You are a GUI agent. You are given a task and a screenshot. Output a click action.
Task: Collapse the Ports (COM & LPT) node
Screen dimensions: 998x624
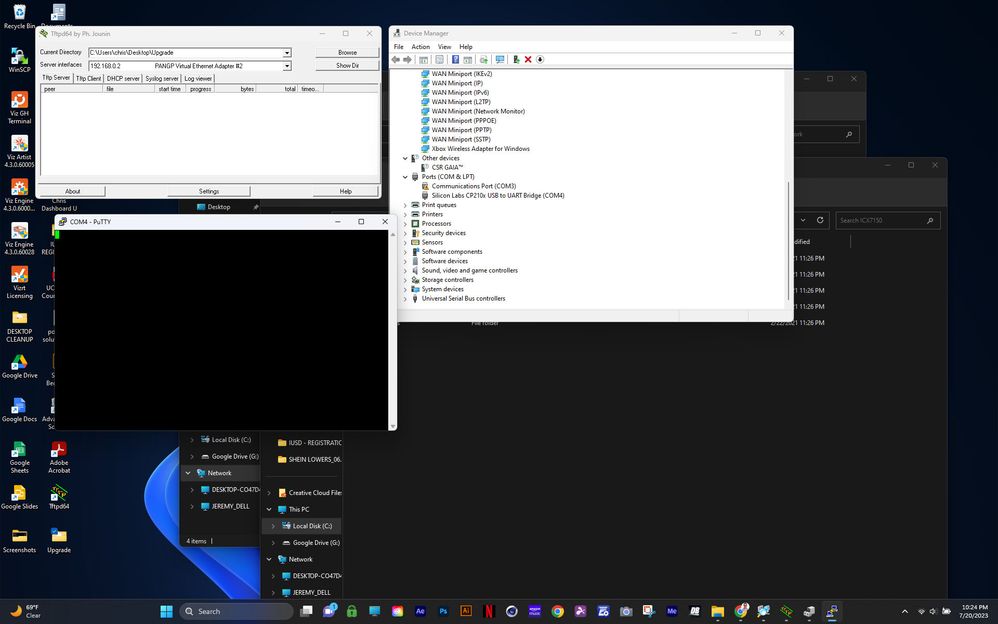(404, 176)
